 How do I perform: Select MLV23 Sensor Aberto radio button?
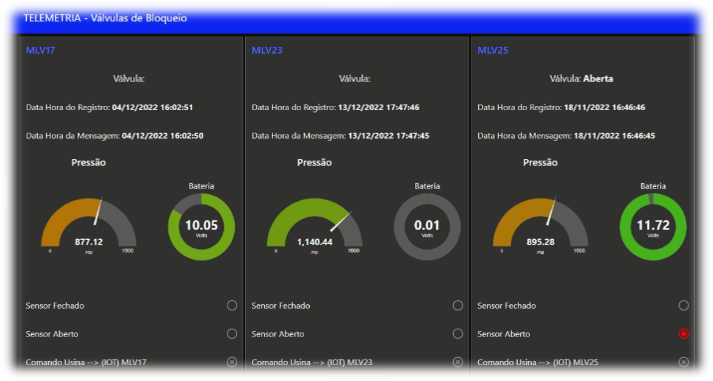pyautogui.click(x=458, y=334)
